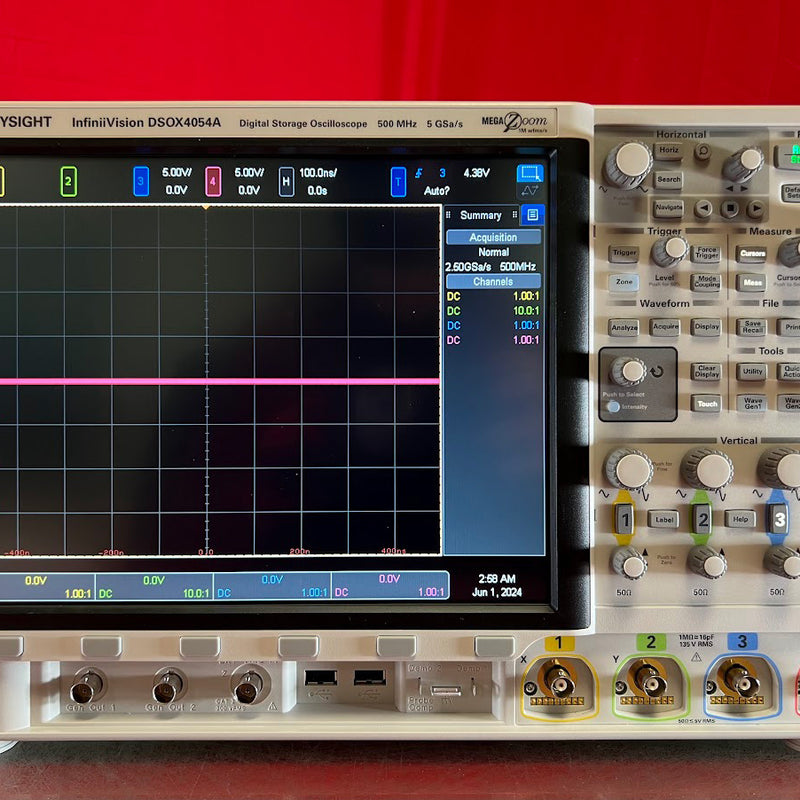This screenshot has height=800, width=800.
Task: Push the Force Trigger button
Action: click(707, 253)
